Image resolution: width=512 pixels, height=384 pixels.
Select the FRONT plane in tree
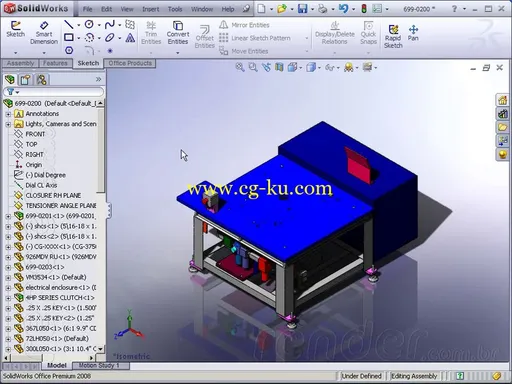35,134
